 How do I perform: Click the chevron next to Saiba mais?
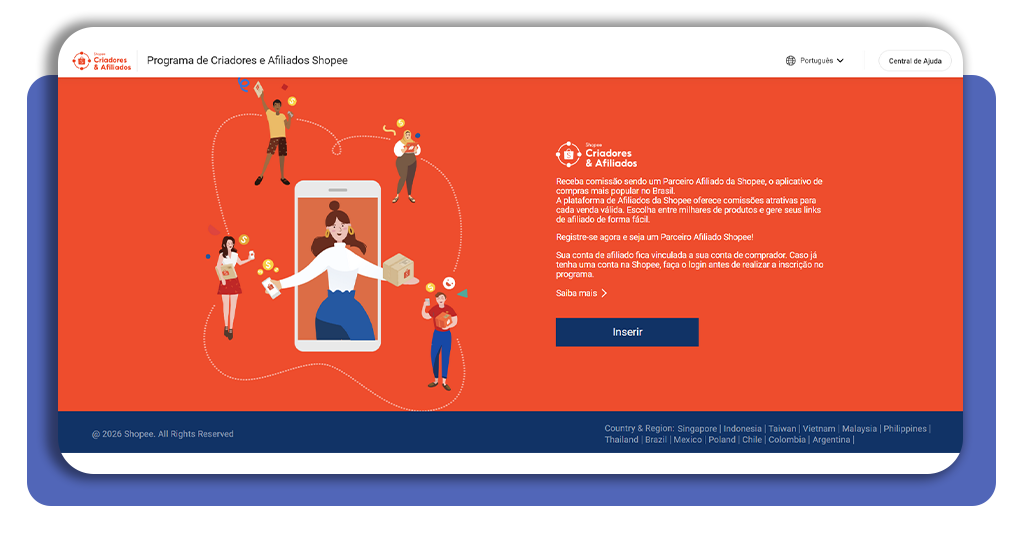(x=604, y=293)
